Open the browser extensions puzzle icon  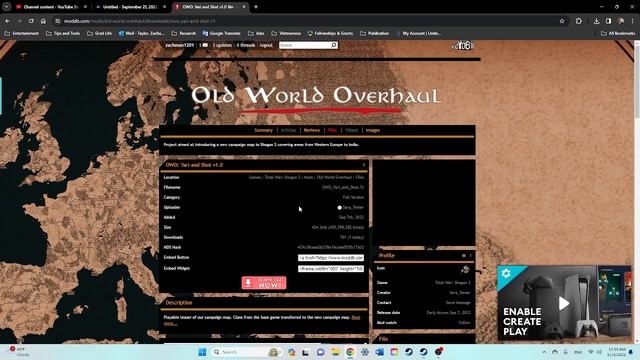click(579, 21)
